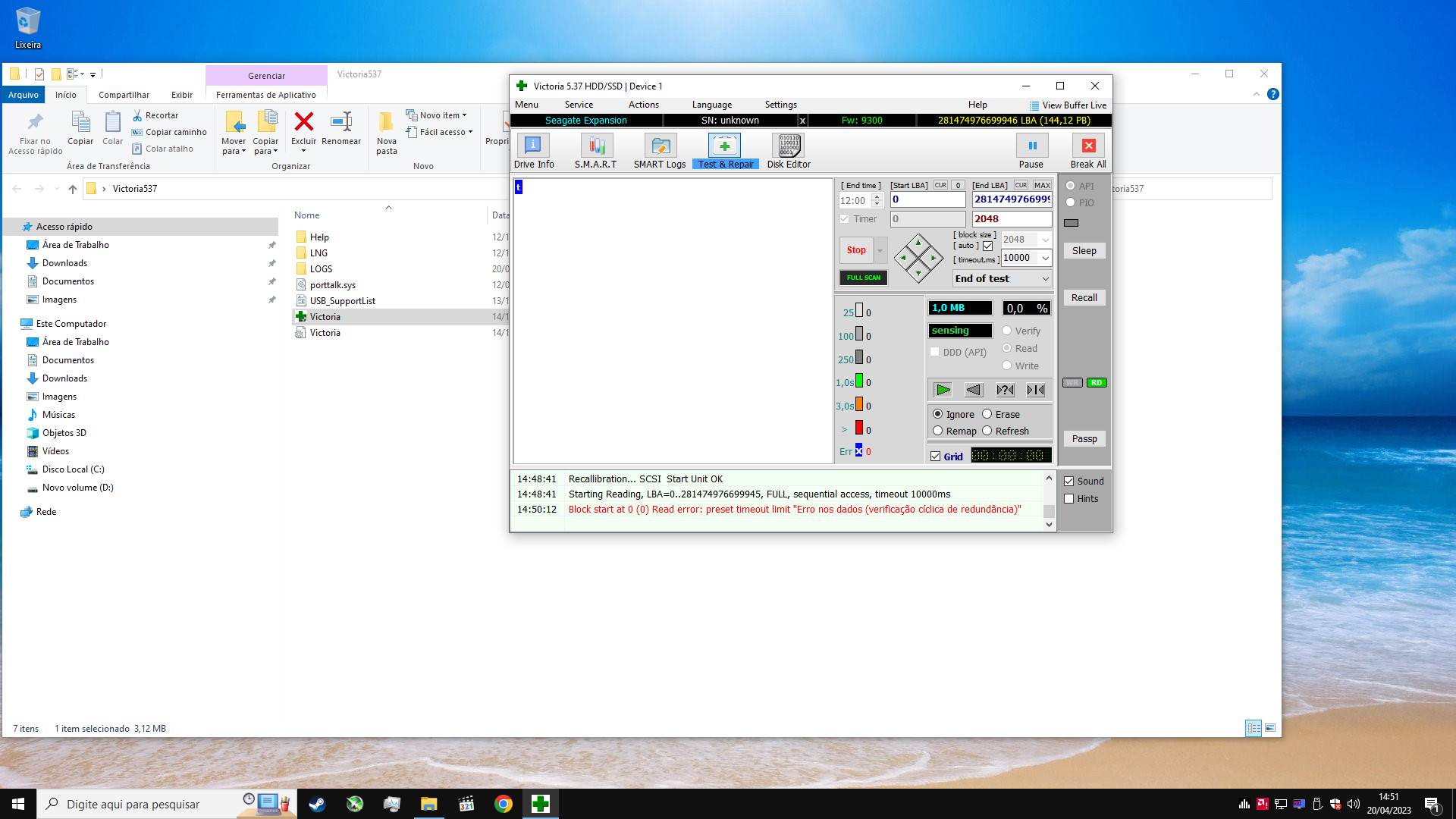Open Victoria's Menu menu
Image resolution: width=1456 pixels, height=819 pixels.
point(526,105)
